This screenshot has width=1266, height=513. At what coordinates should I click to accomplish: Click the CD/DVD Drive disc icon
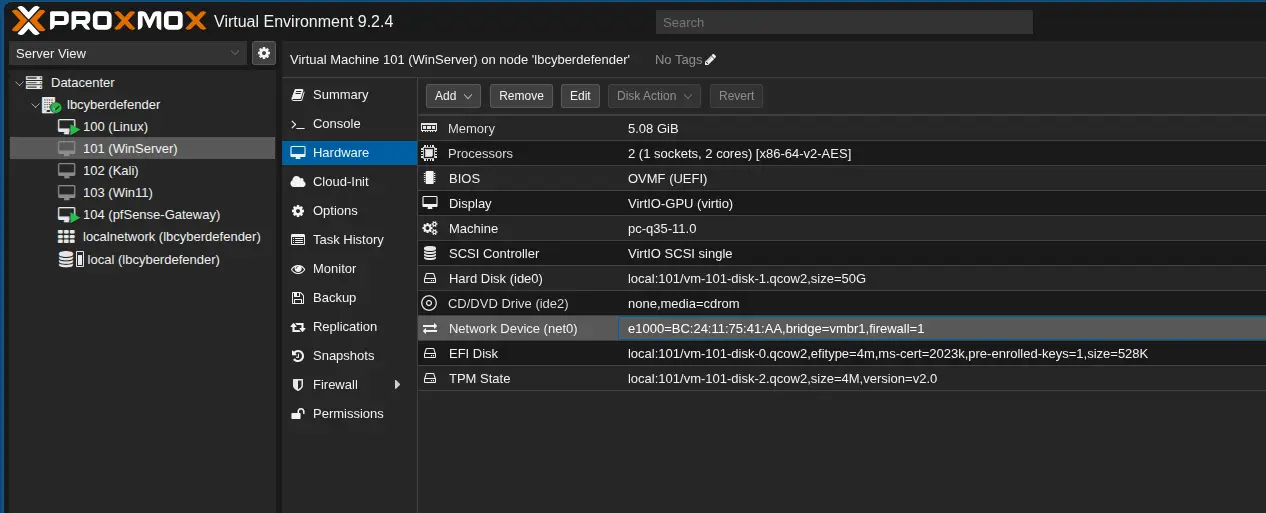[x=430, y=303]
